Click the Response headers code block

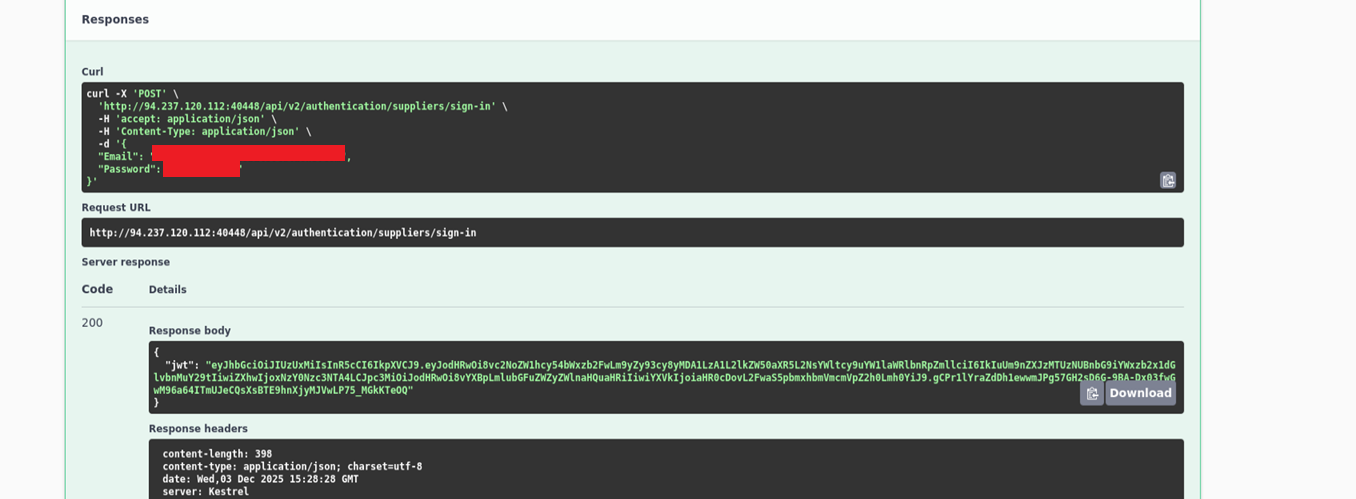[665, 470]
